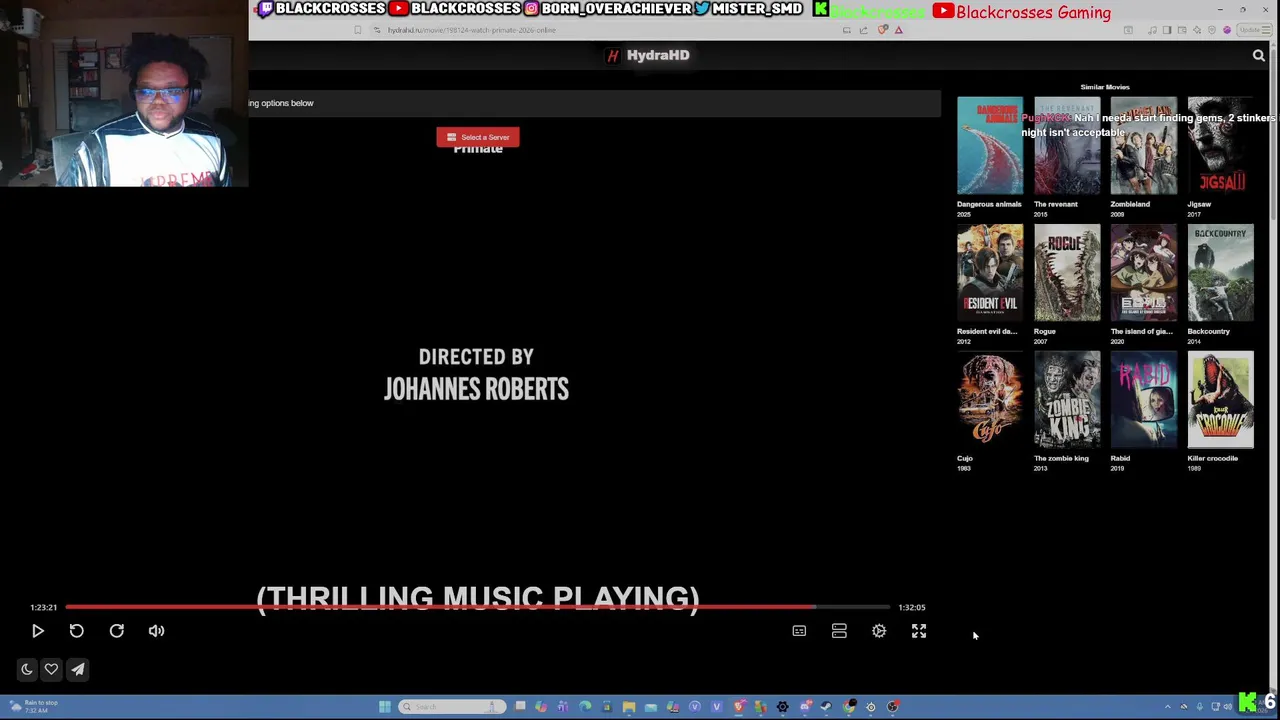Share the movie with paper-plane icon
Screen dimensions: 1280x720
point(78,669)
